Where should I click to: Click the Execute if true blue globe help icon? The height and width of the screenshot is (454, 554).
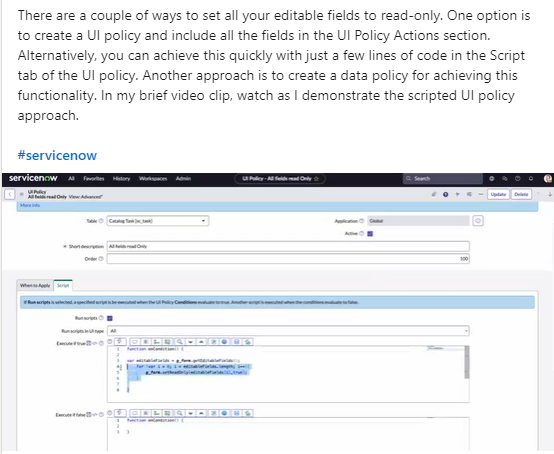(224, 342)
